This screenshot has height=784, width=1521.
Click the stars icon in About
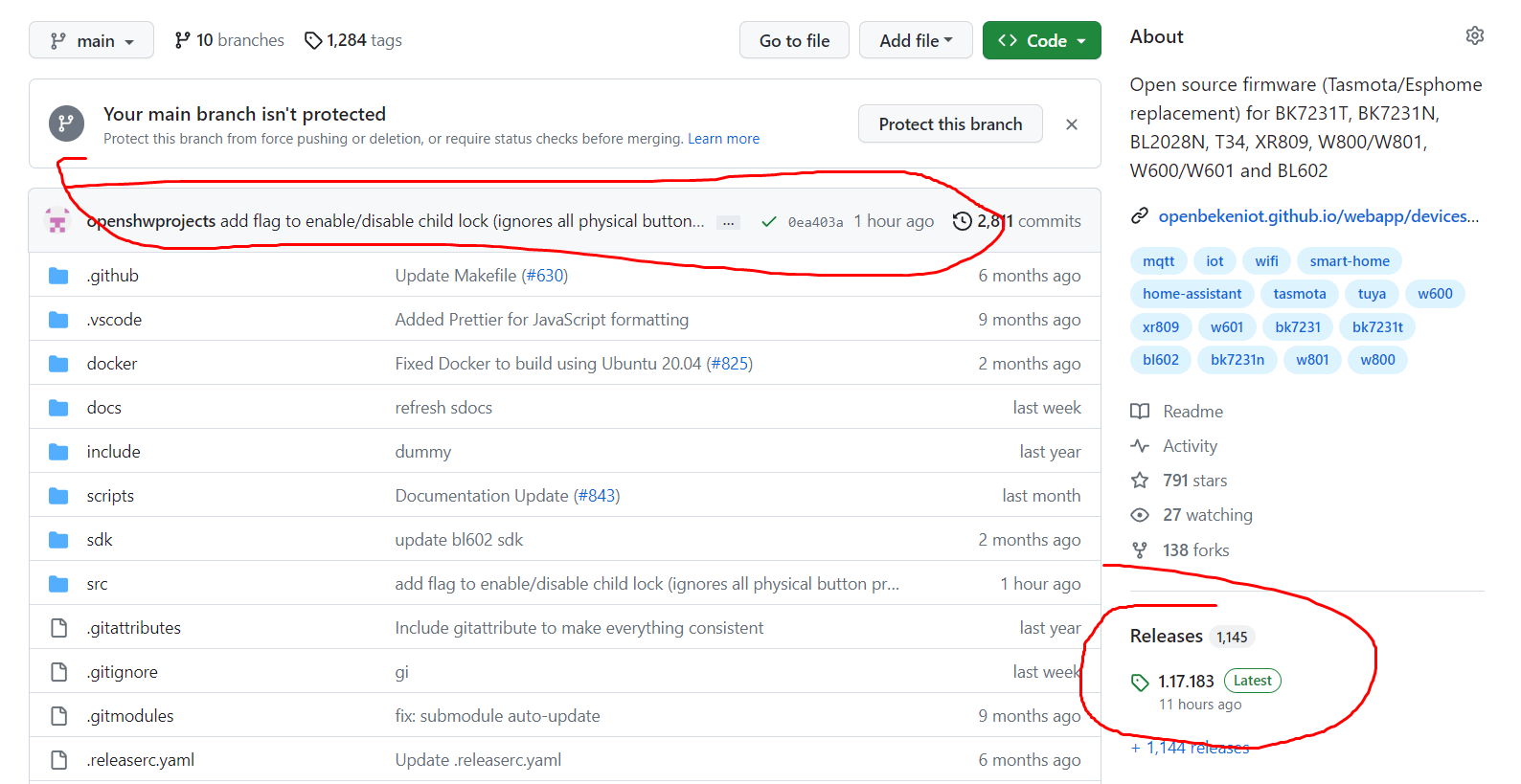(x=1140, y=481)
